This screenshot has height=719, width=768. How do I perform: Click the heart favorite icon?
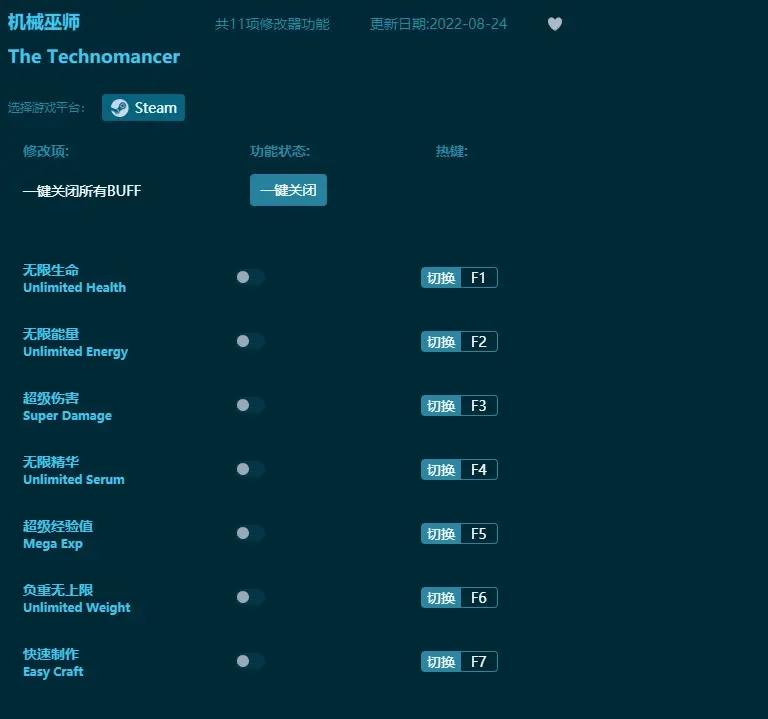554,24
